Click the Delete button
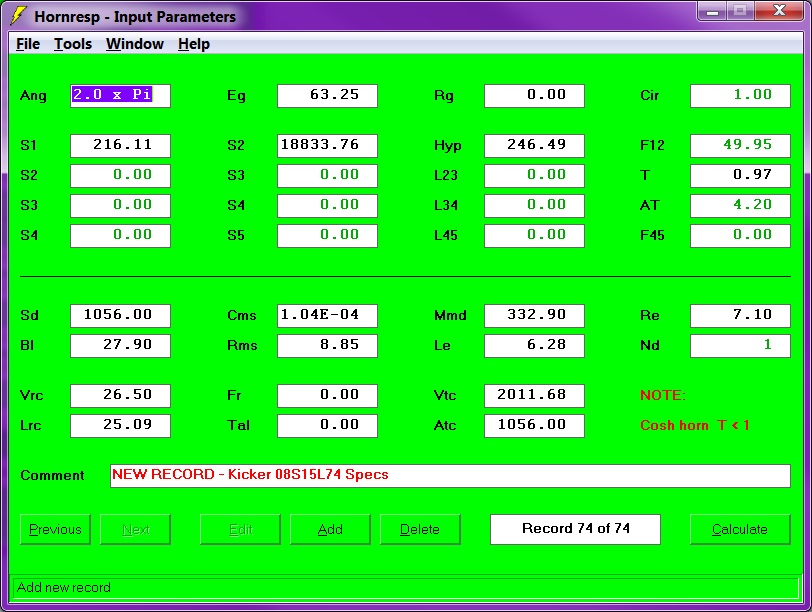The image size is (812, 612). 420,529
